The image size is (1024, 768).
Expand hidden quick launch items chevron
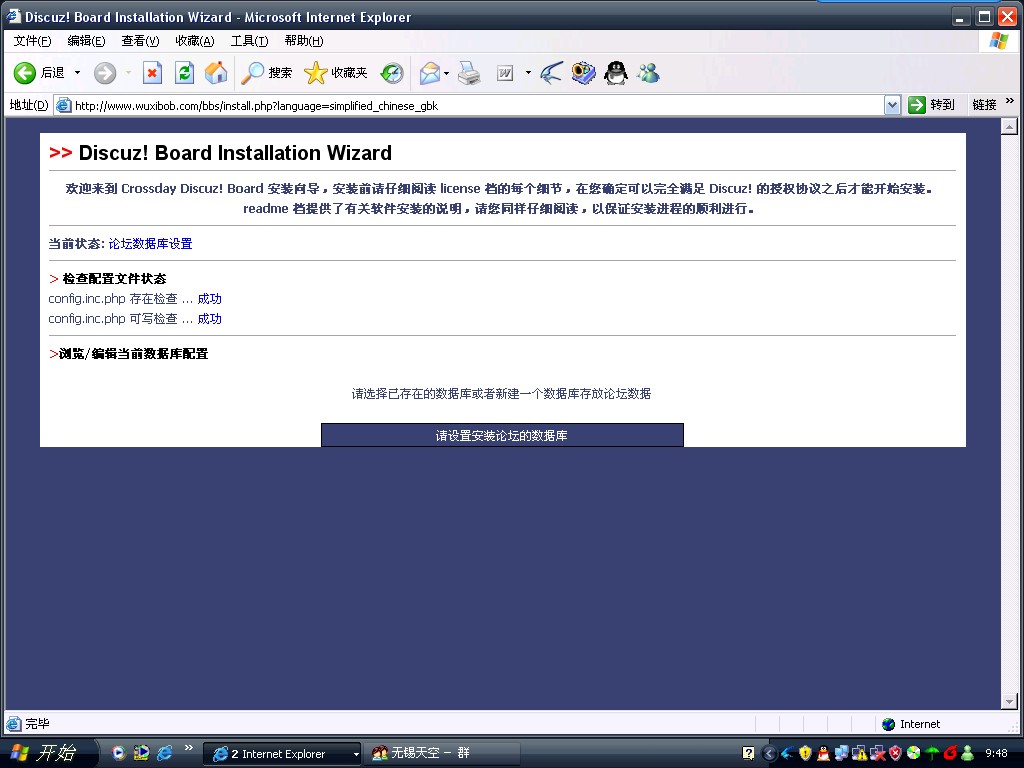click(x=189, y=747)
